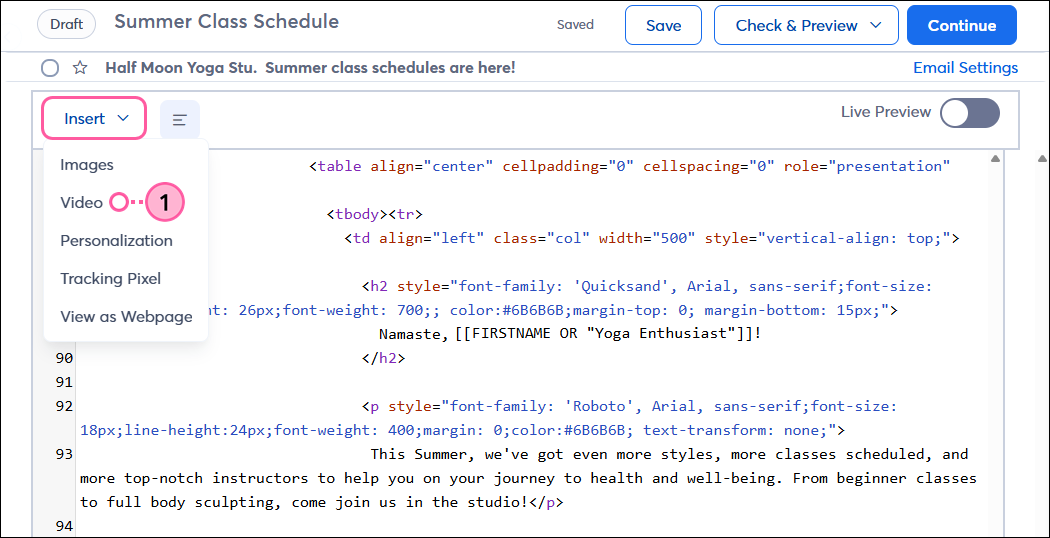Viewport: 1050px width, 538px height.
Task: Select Personalization menu entry
Action: click(117, 241)
